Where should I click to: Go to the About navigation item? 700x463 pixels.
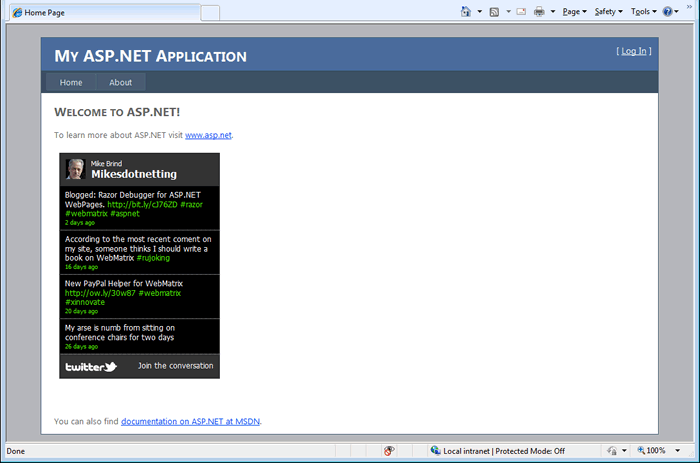(121, 83)
